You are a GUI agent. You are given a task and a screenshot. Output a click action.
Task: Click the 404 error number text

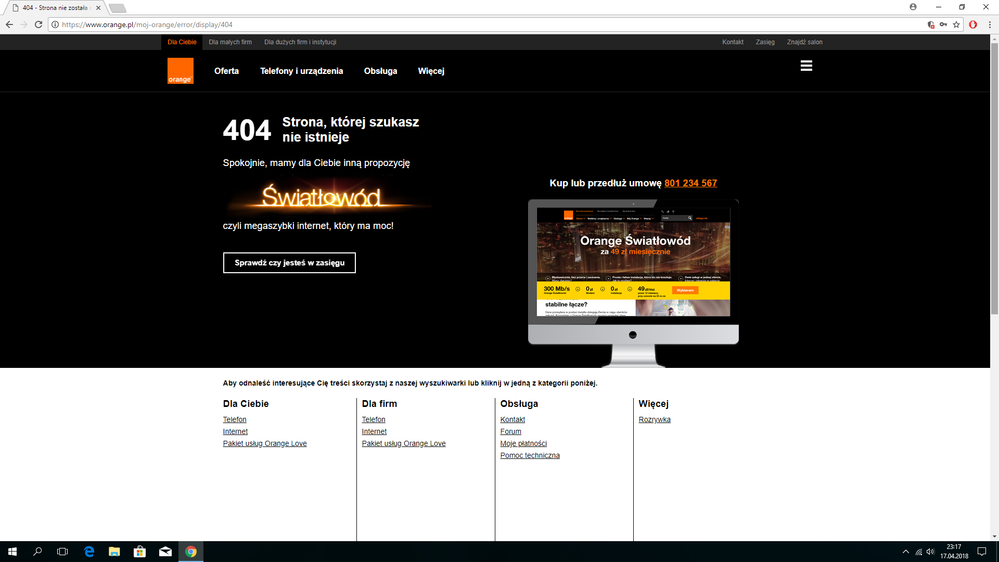click(247, 131)
